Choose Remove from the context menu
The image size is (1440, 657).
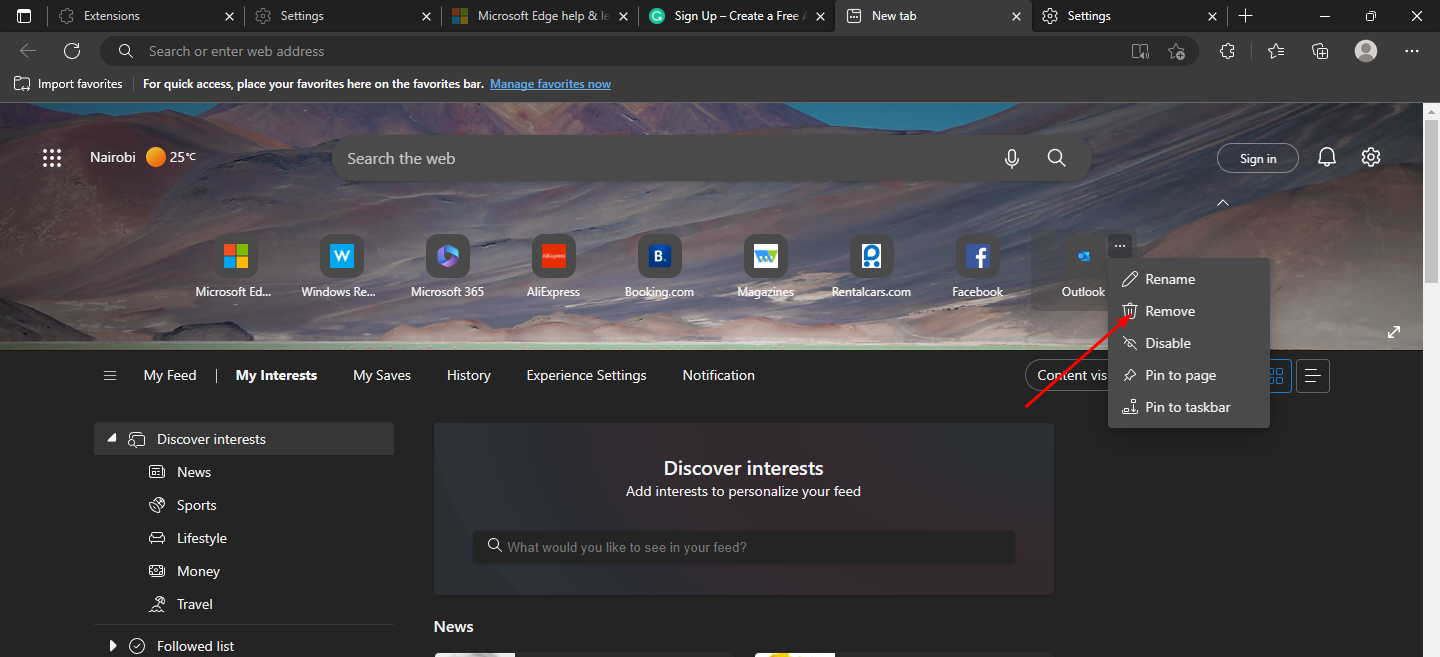coord(1189,311)
